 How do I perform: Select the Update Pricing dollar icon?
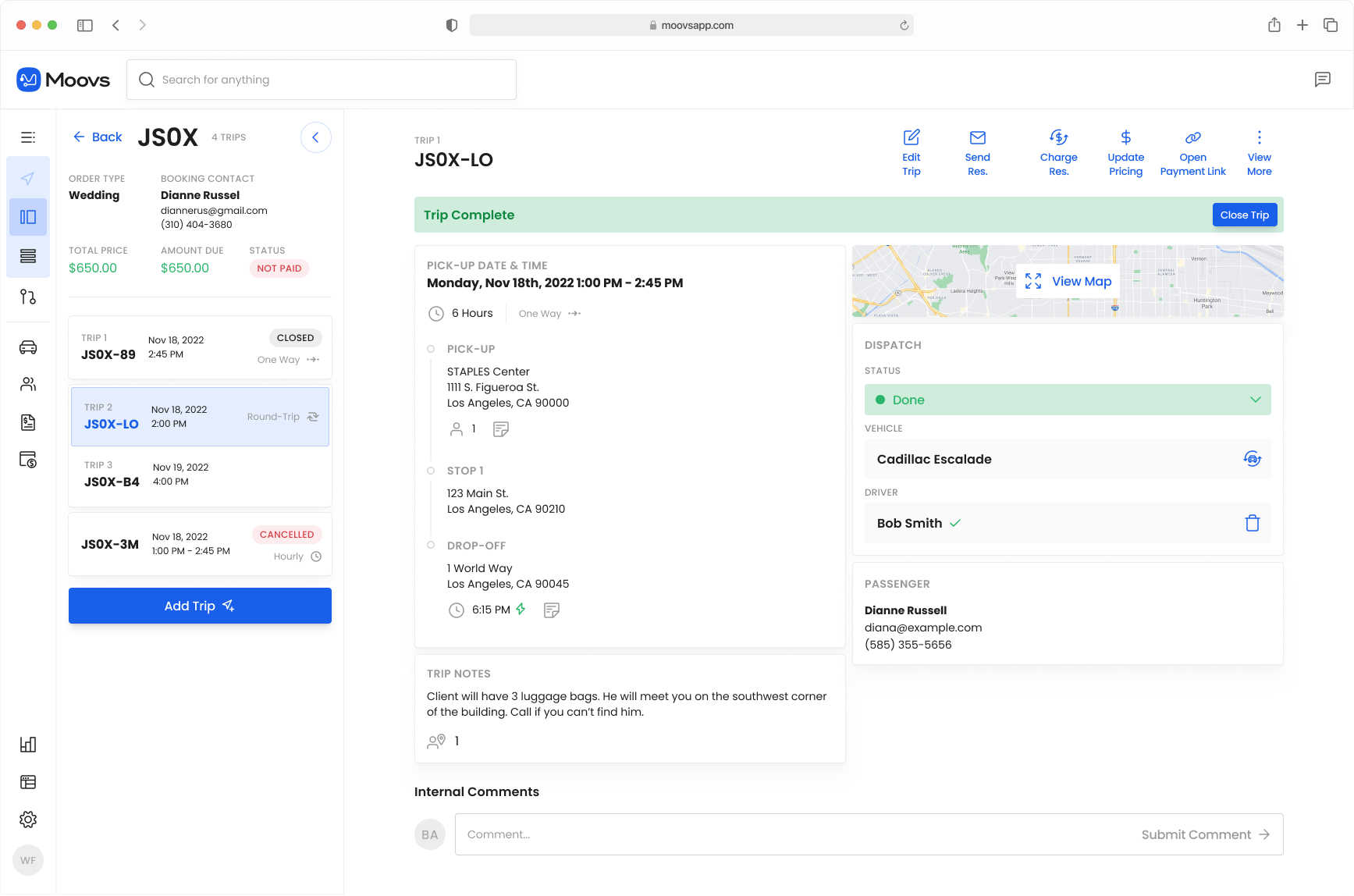pos(1125,137)
